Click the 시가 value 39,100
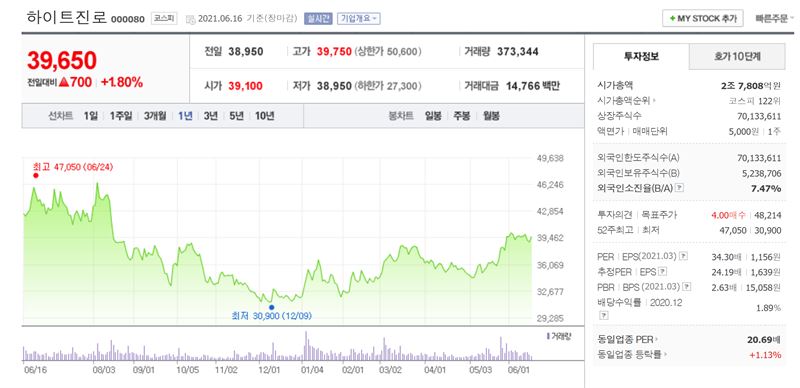The image size is (800, 388). [x=246, y=86]
